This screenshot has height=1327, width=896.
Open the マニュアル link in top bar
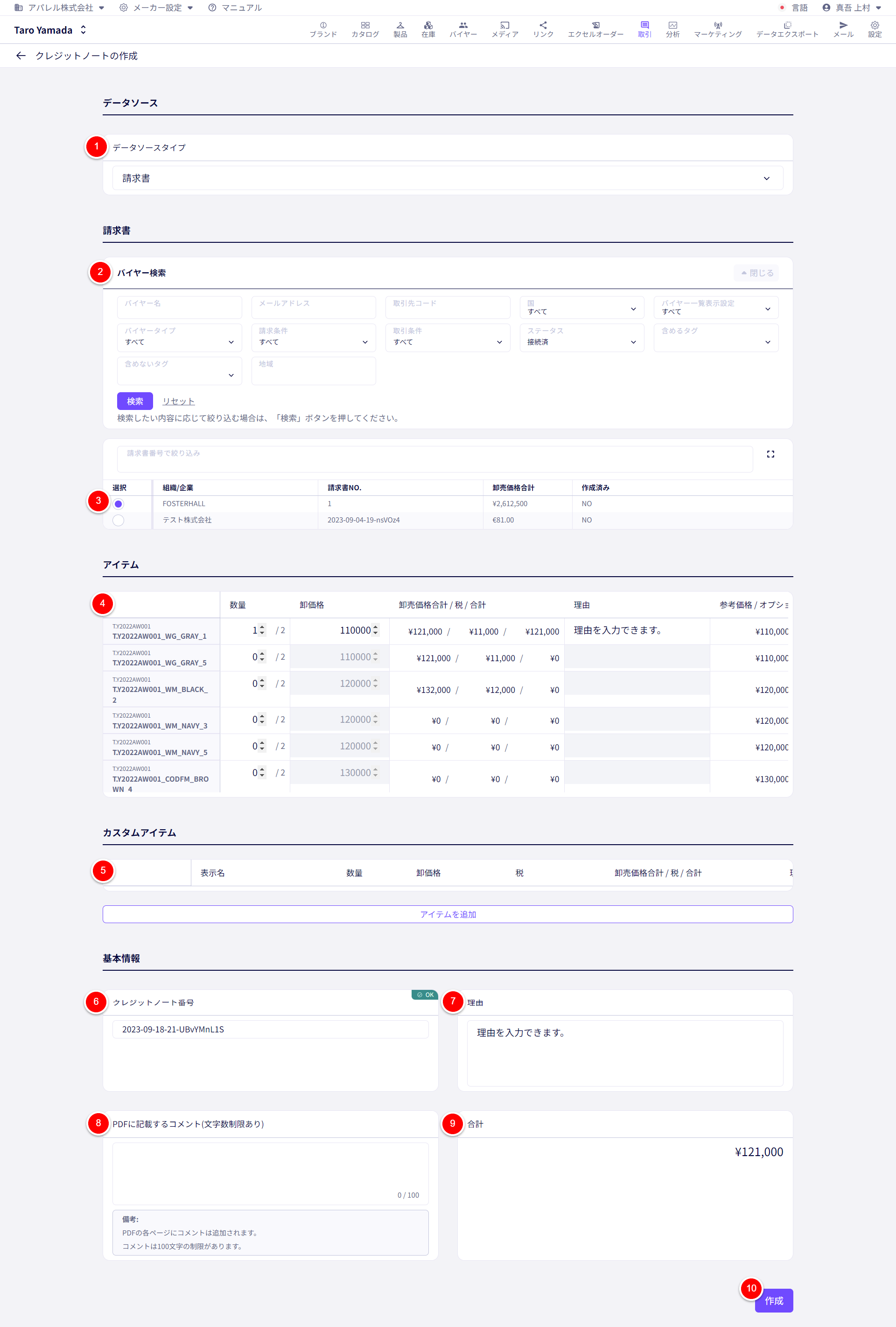click(235, 7)
